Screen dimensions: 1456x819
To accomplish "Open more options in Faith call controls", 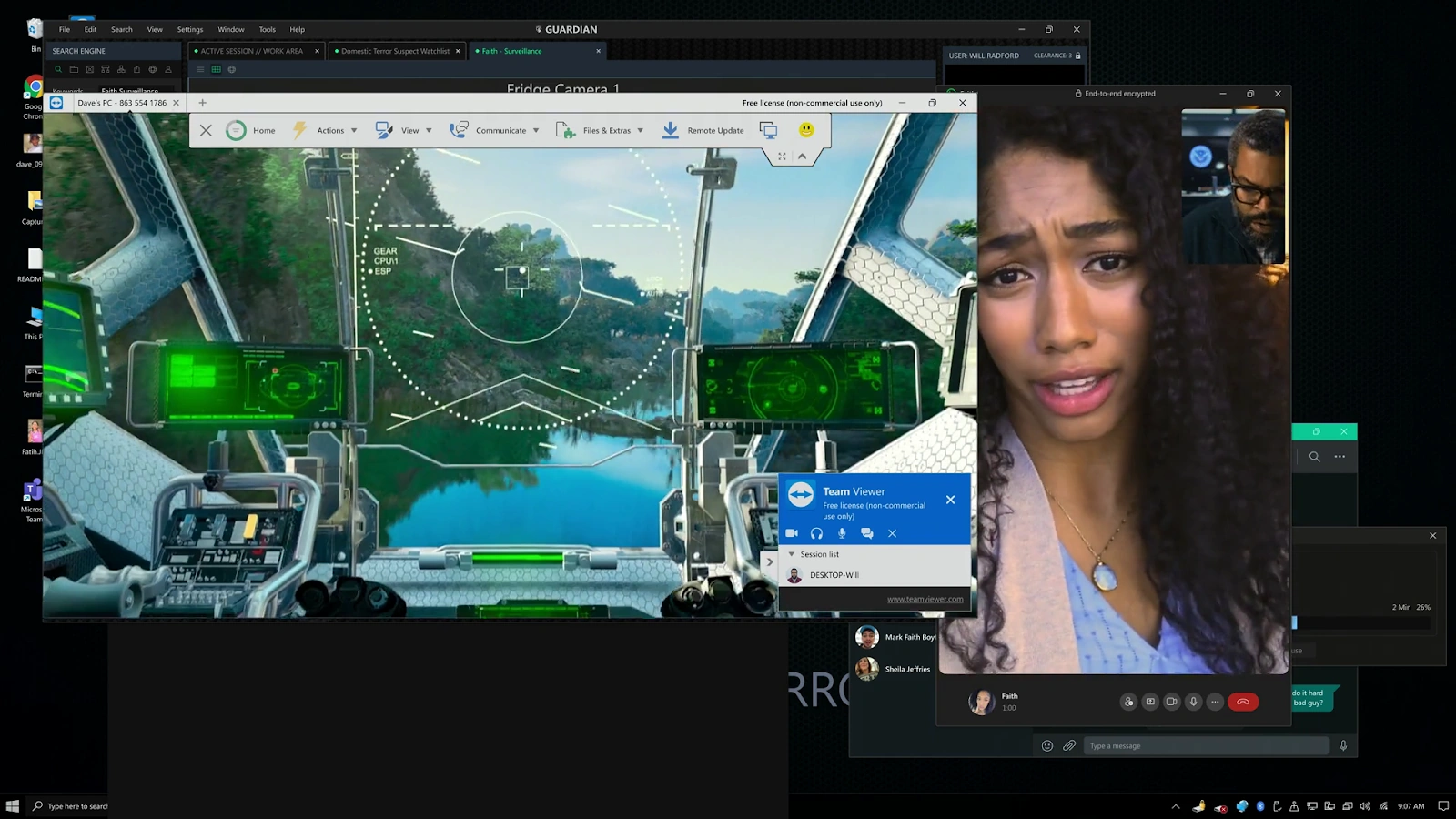I will click(x=1215, y=702).
